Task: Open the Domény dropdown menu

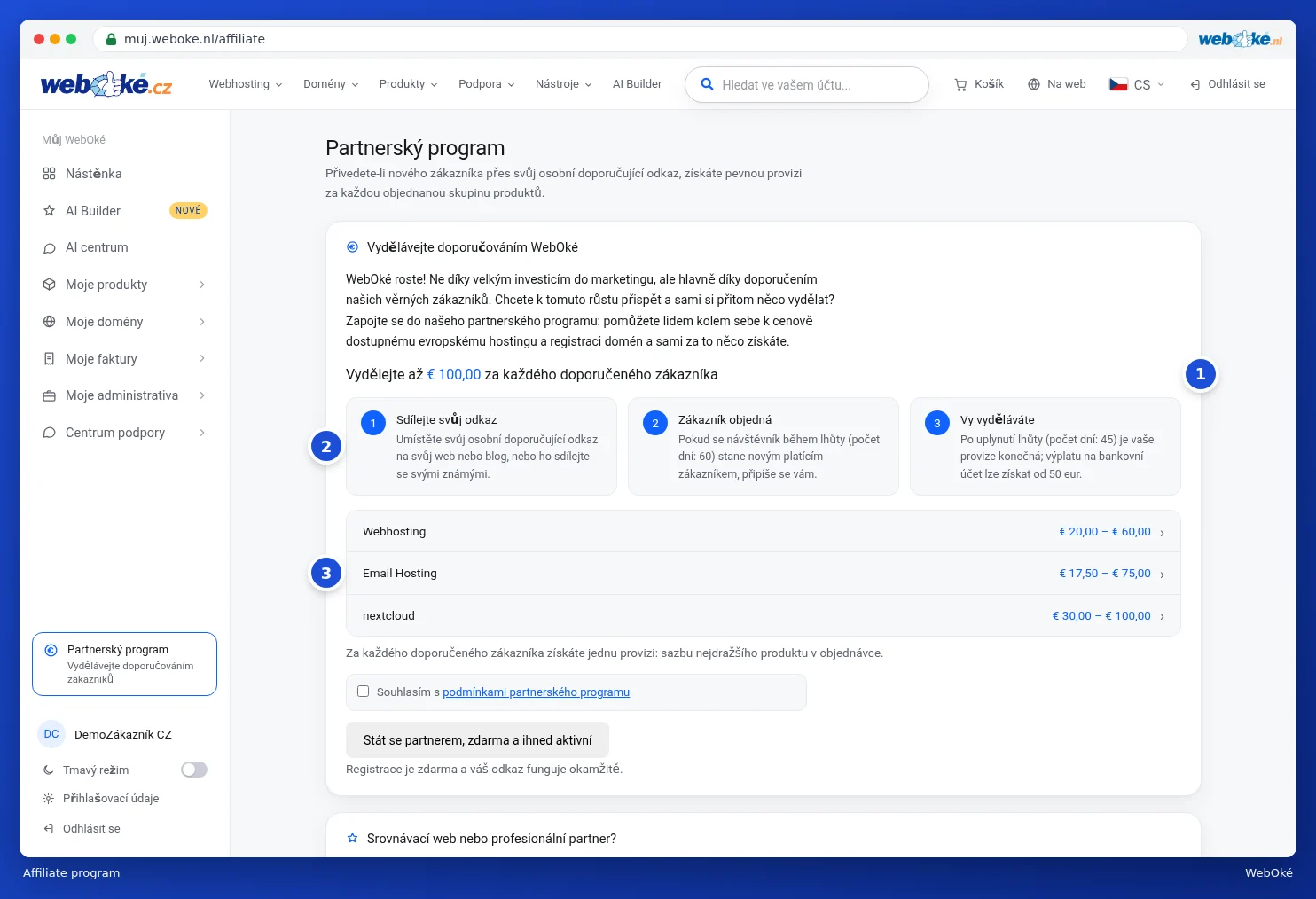Action: (x=331, y=84)
